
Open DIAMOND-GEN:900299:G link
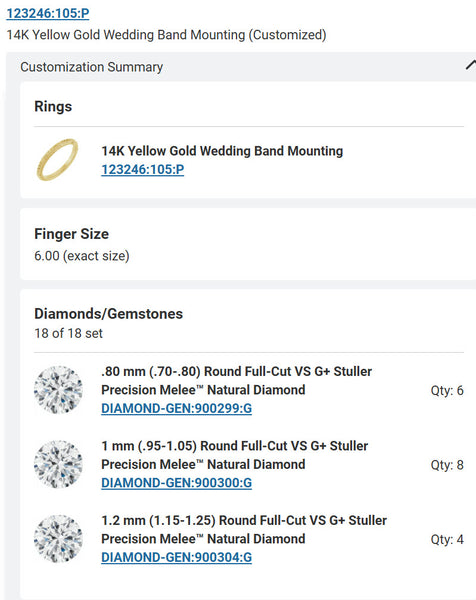(x=176, y=408)
